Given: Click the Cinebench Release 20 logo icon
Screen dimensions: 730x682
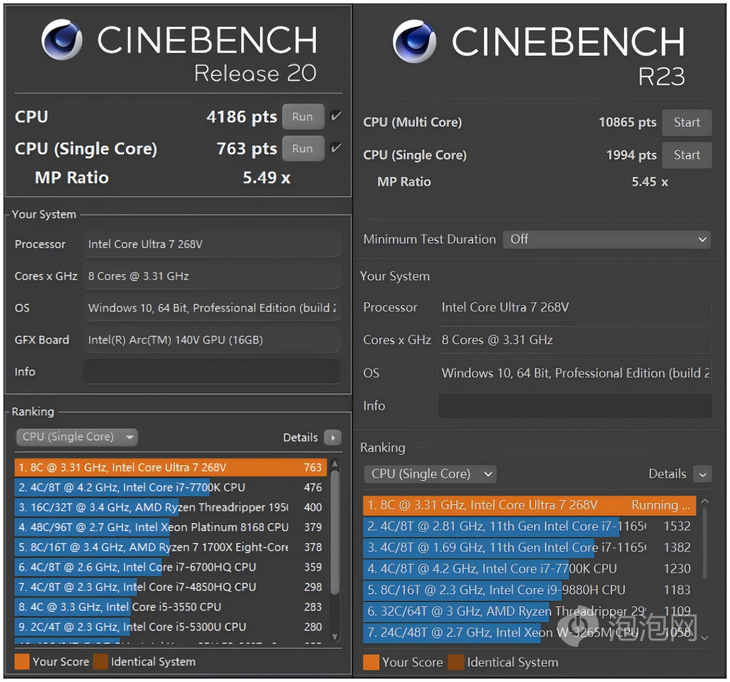Looking at the screenshot, I should click(x=61, y=40).
